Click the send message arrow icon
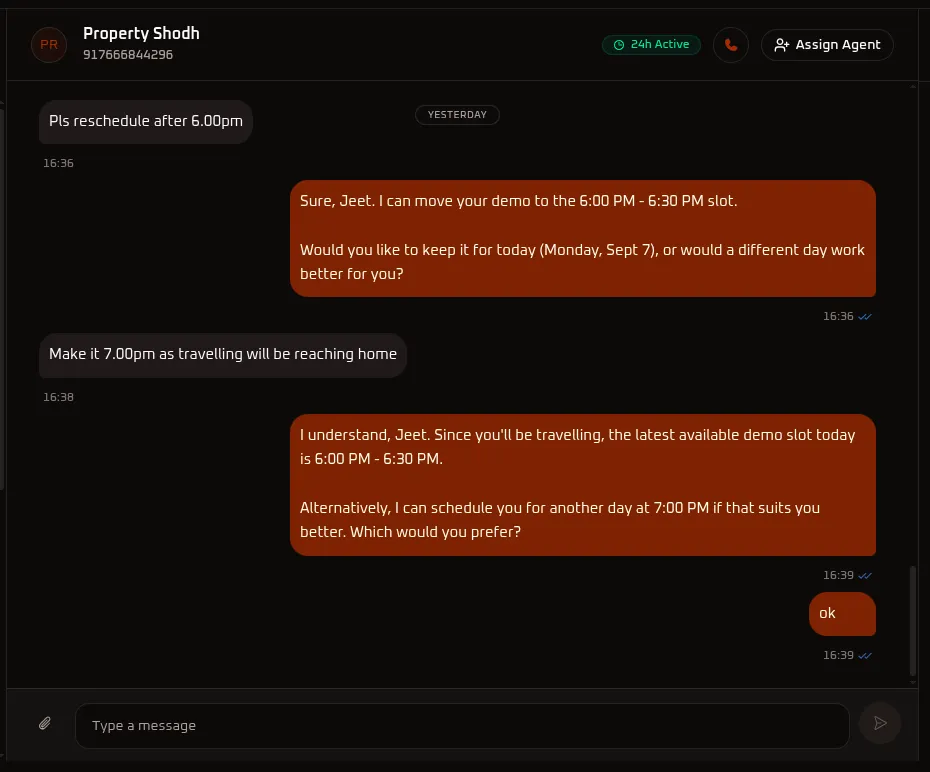Image resolution: width=930 pixels, height=772 pixels. [x=880, y=723]
